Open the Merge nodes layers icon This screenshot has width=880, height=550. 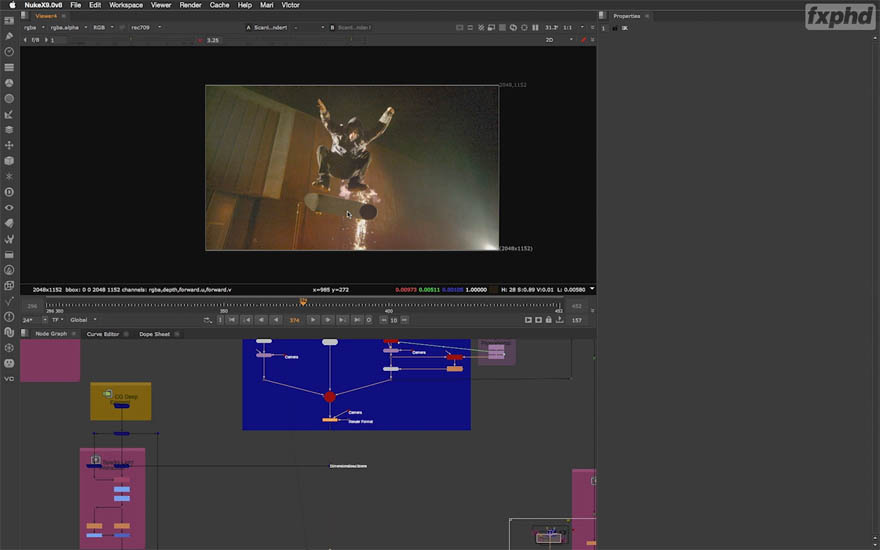9,130
